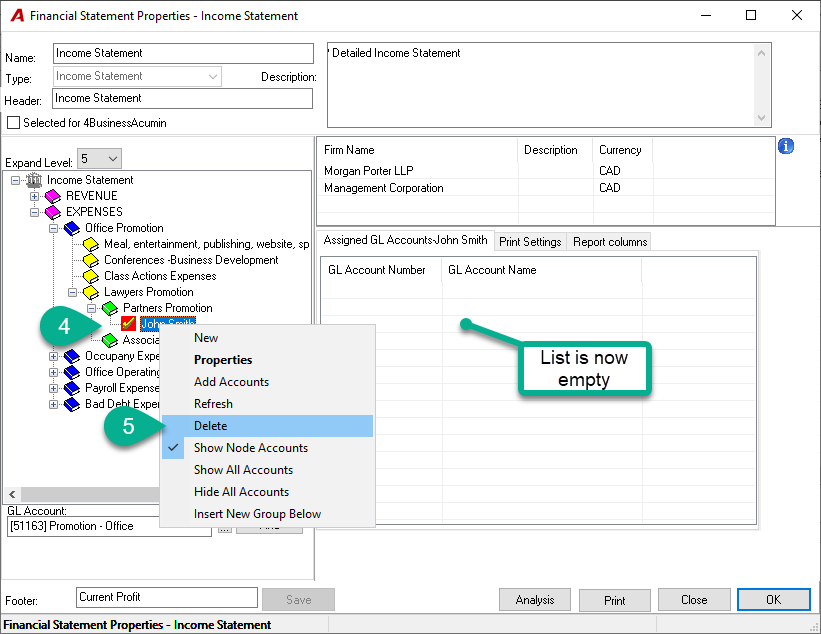Expand the REVENUE node
The image size is (821, 634).
tap(35, 196)
